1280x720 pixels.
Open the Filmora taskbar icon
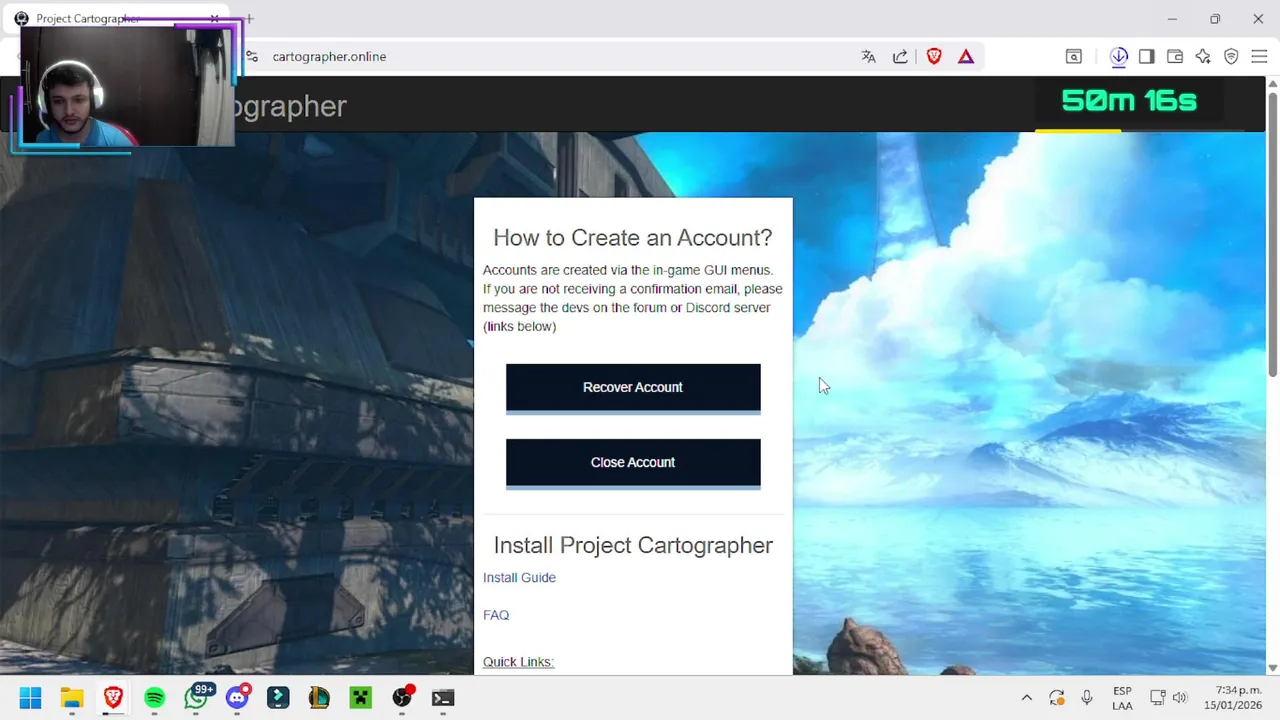[278, 698]
